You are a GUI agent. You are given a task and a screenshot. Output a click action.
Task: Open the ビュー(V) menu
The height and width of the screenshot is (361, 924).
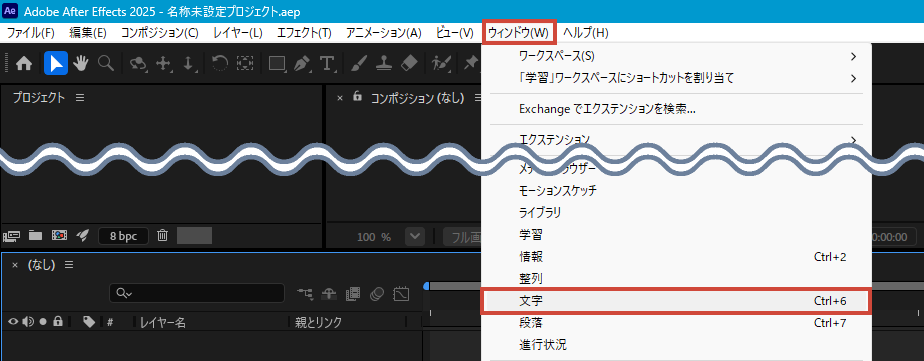coord(455,33)
